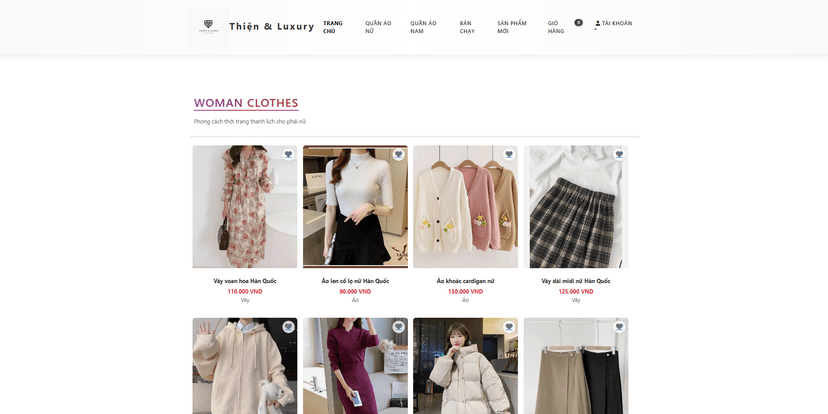Click subtitle Phong cách thời trang thanh lịch
This screenshot has height=414, width=828.
click(x=250, y=121)
